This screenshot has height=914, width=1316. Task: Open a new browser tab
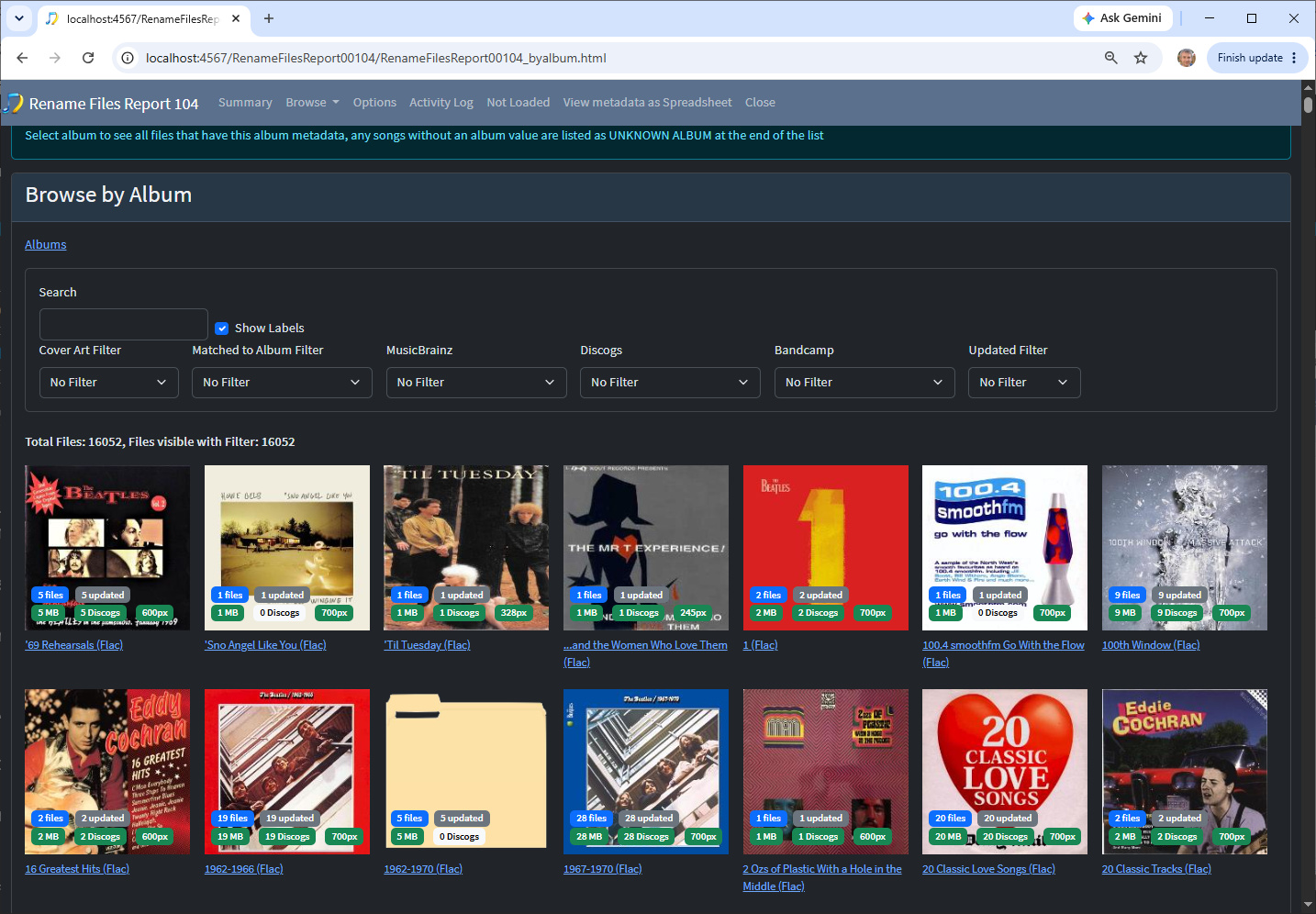point(269,18)
